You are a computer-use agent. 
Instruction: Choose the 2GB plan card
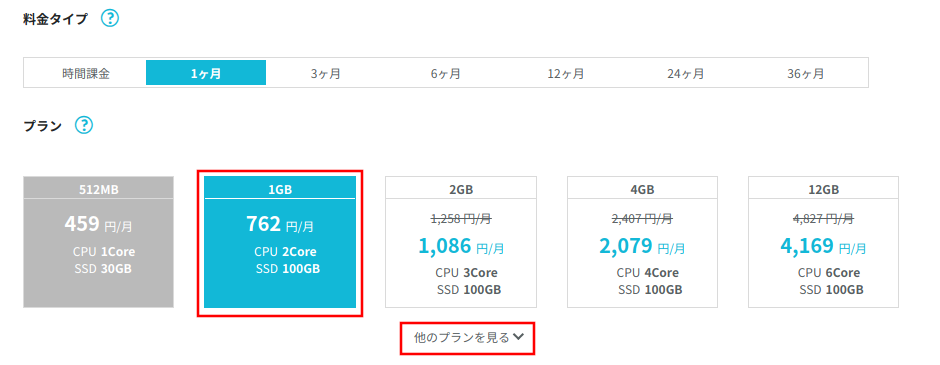point(461,242)
